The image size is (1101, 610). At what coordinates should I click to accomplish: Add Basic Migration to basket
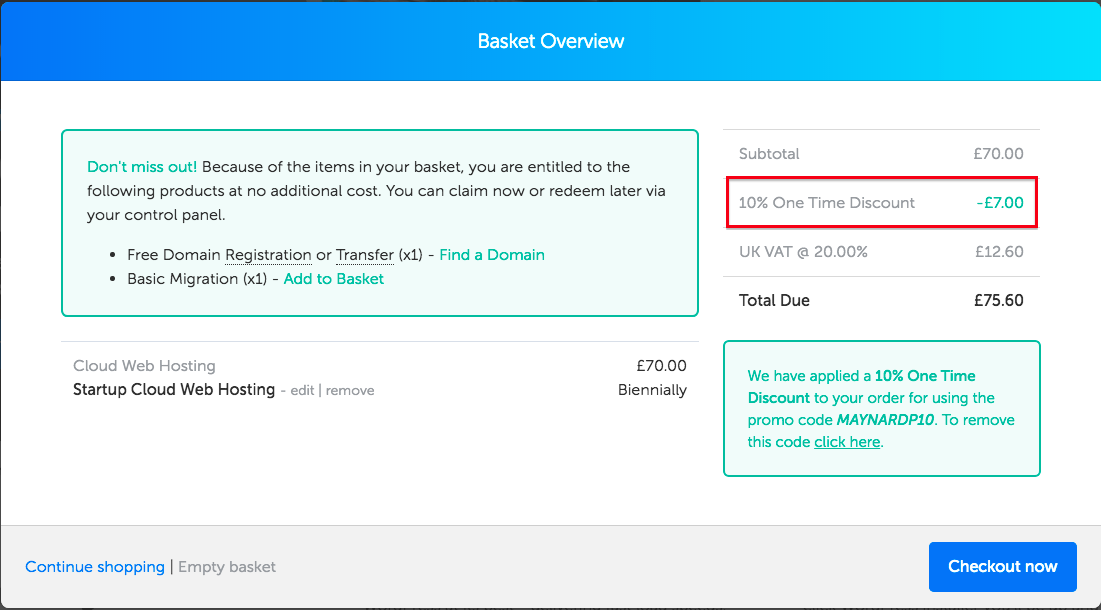click(334, 279)
